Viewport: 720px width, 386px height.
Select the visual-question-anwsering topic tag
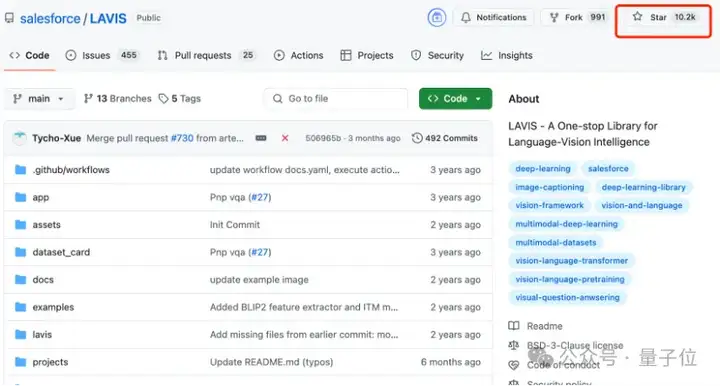click(x=567, y=297)
